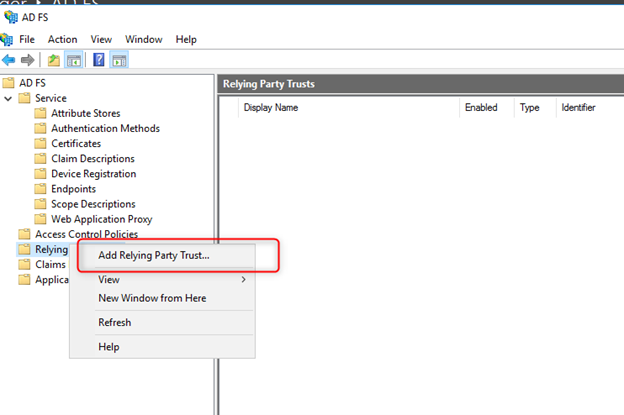The width and height of the screenshot is (624, 415).
Task: Select the AD FS root tree label
Action: click(33, 83)
